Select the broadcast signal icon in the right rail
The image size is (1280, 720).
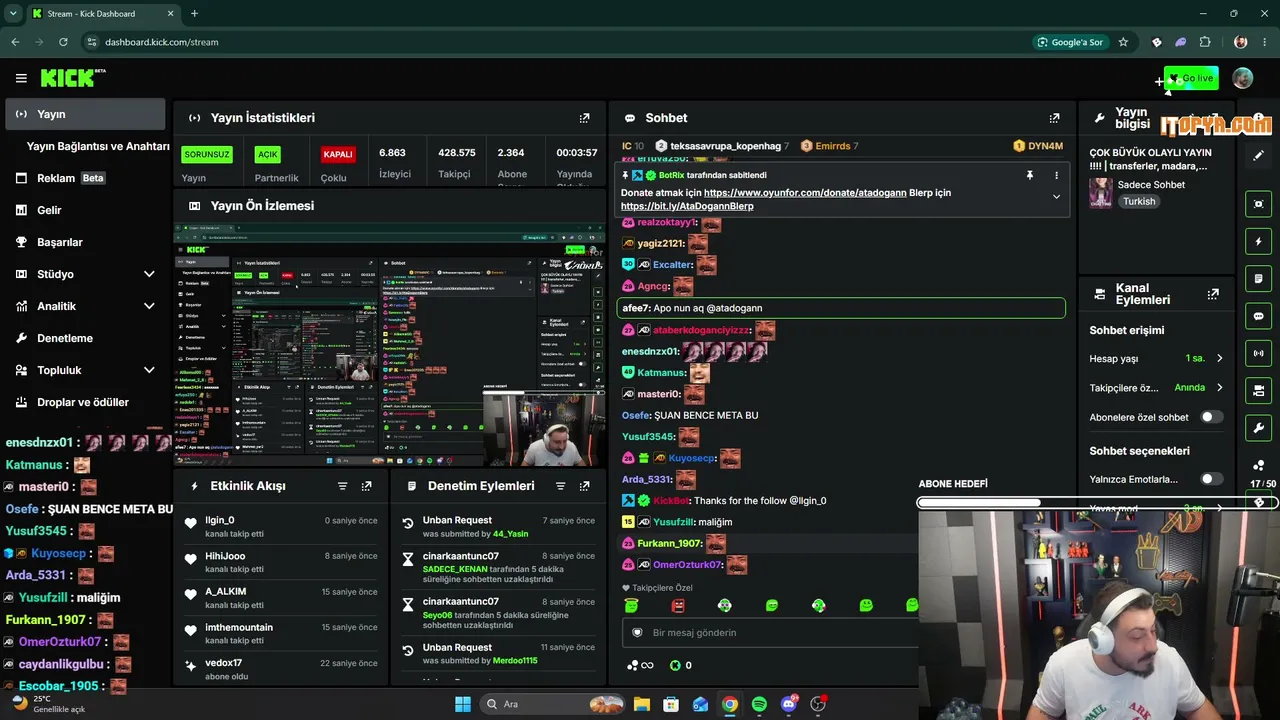[1258, 353]
